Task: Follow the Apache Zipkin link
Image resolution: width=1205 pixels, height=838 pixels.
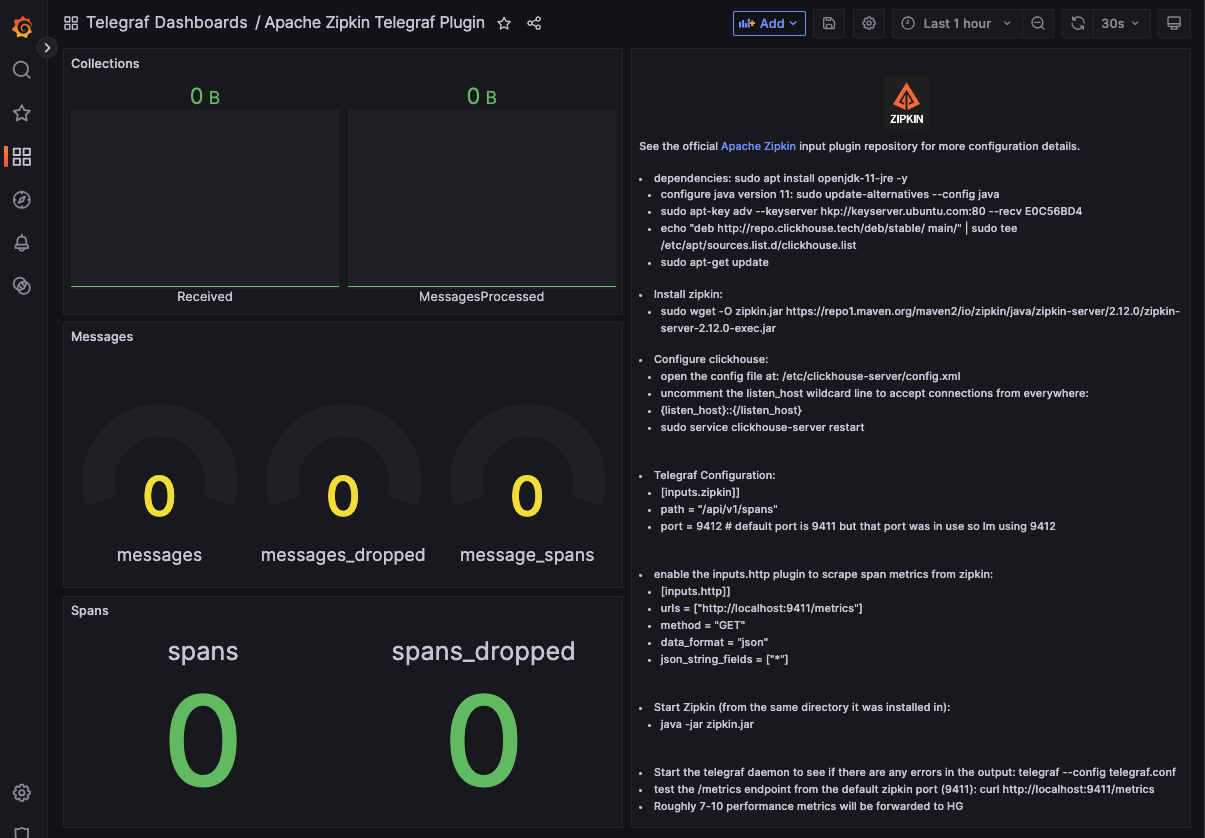Action: click(x=758, y=146)
